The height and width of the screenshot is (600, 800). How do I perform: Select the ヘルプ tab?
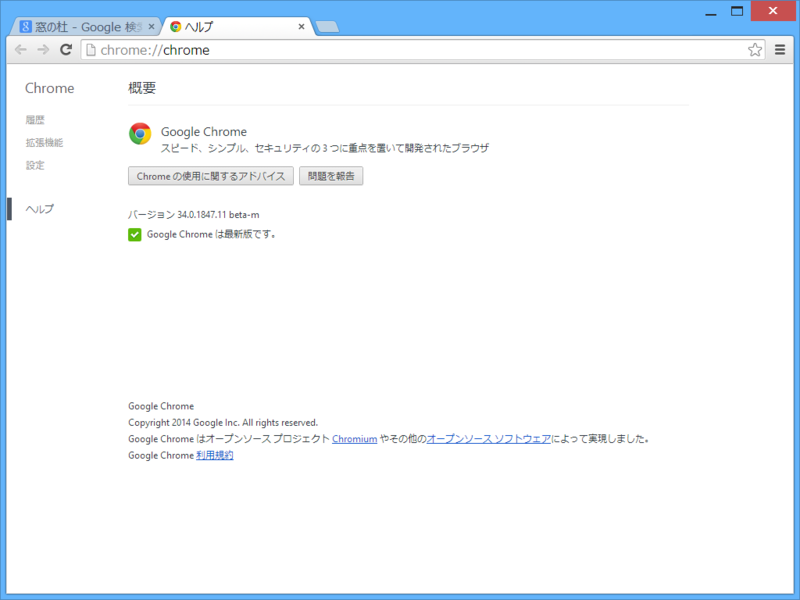(238, 27)
